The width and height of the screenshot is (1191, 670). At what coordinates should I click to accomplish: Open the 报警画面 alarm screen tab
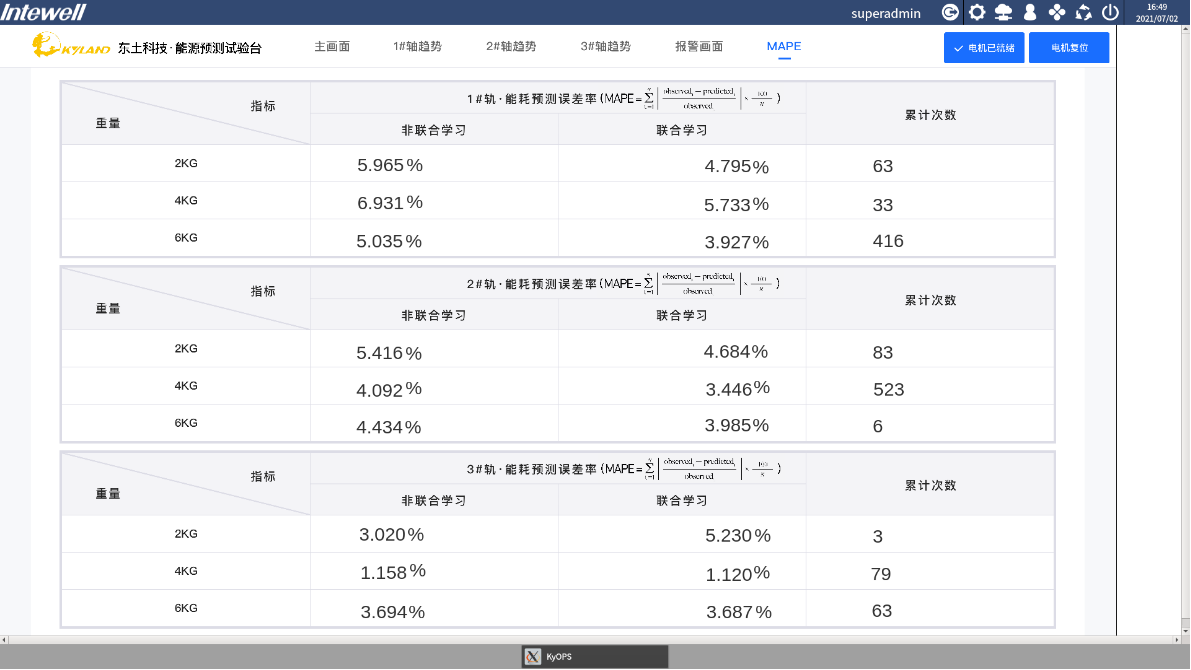tap(699, 46)
